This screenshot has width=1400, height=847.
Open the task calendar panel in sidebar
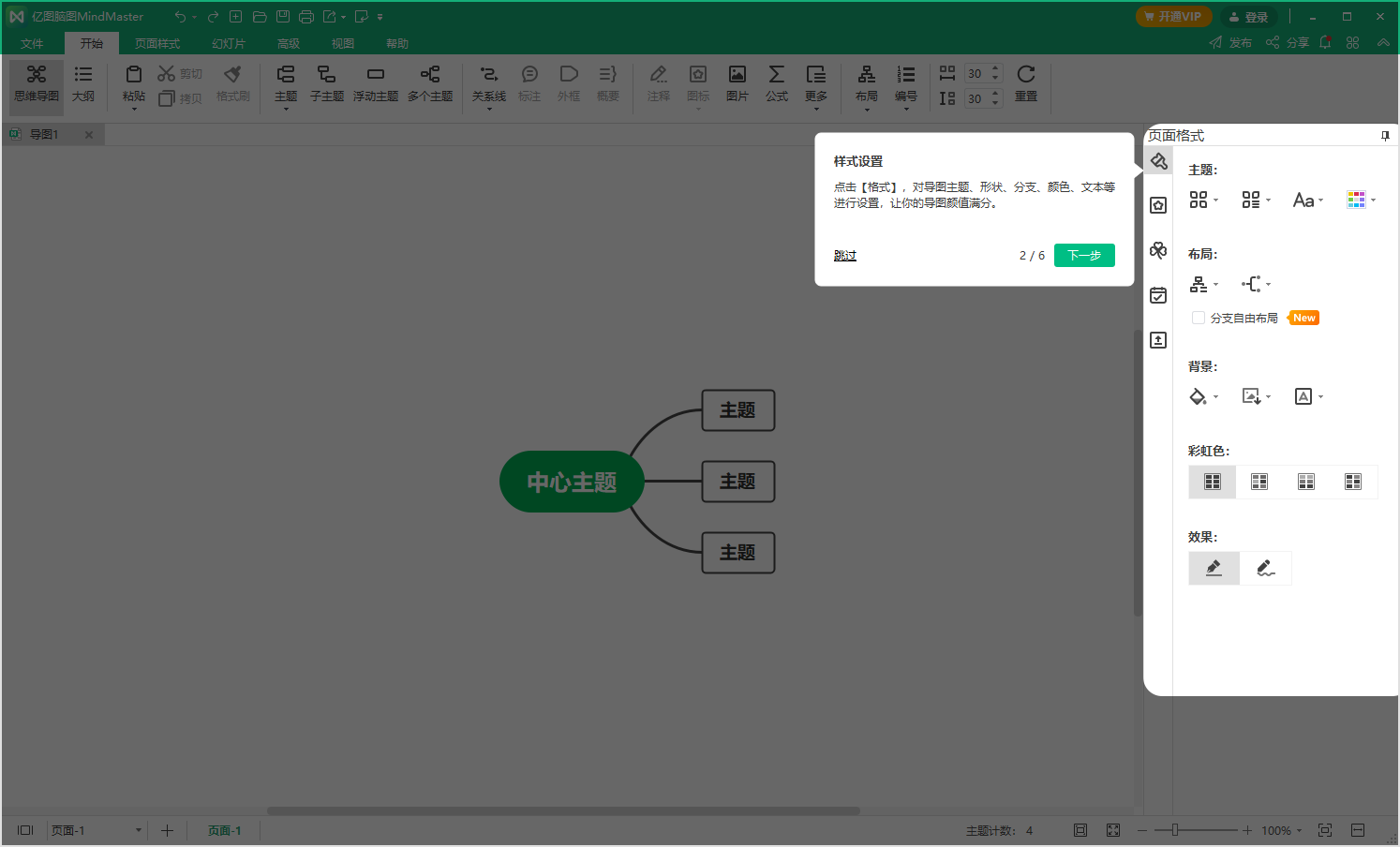coord(1158,295)
